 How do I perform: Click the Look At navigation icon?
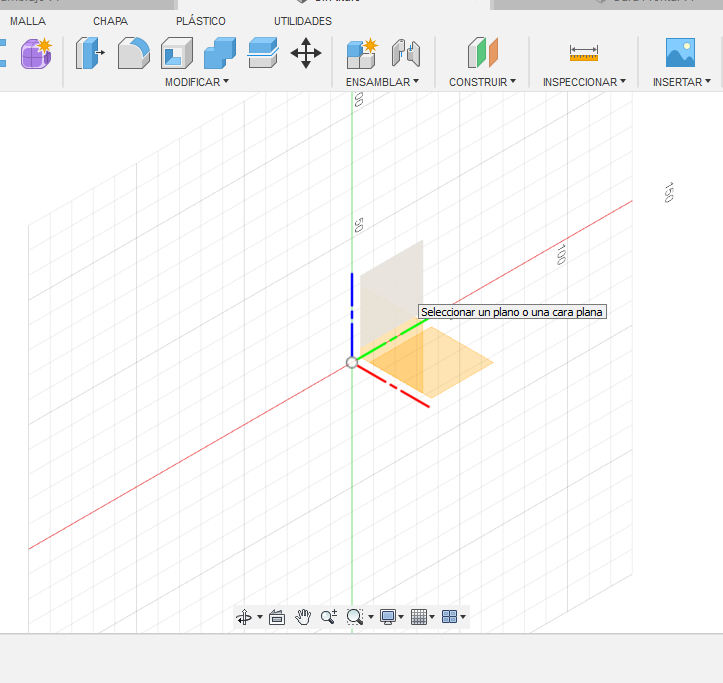(277, 617)
